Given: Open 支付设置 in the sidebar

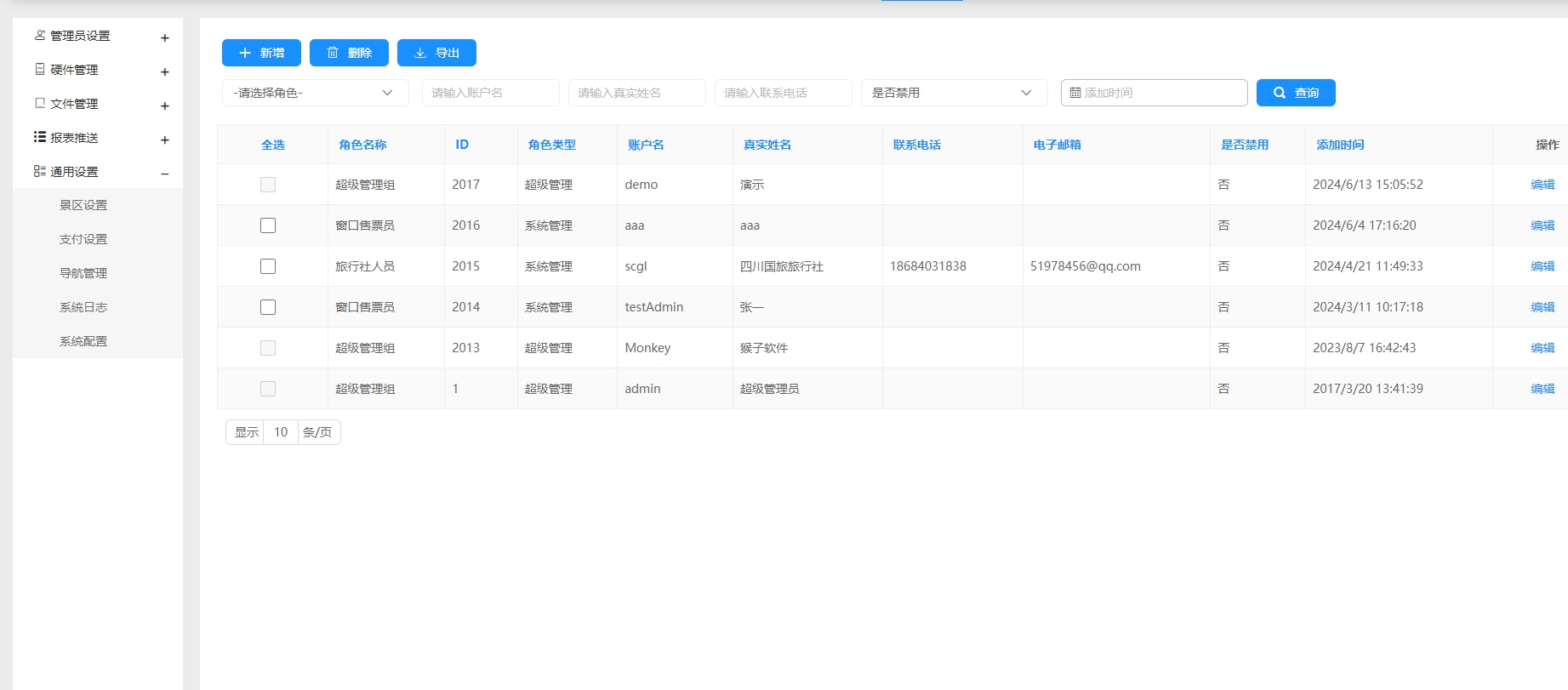Looking at the screenshot, I should coord(83,239).
